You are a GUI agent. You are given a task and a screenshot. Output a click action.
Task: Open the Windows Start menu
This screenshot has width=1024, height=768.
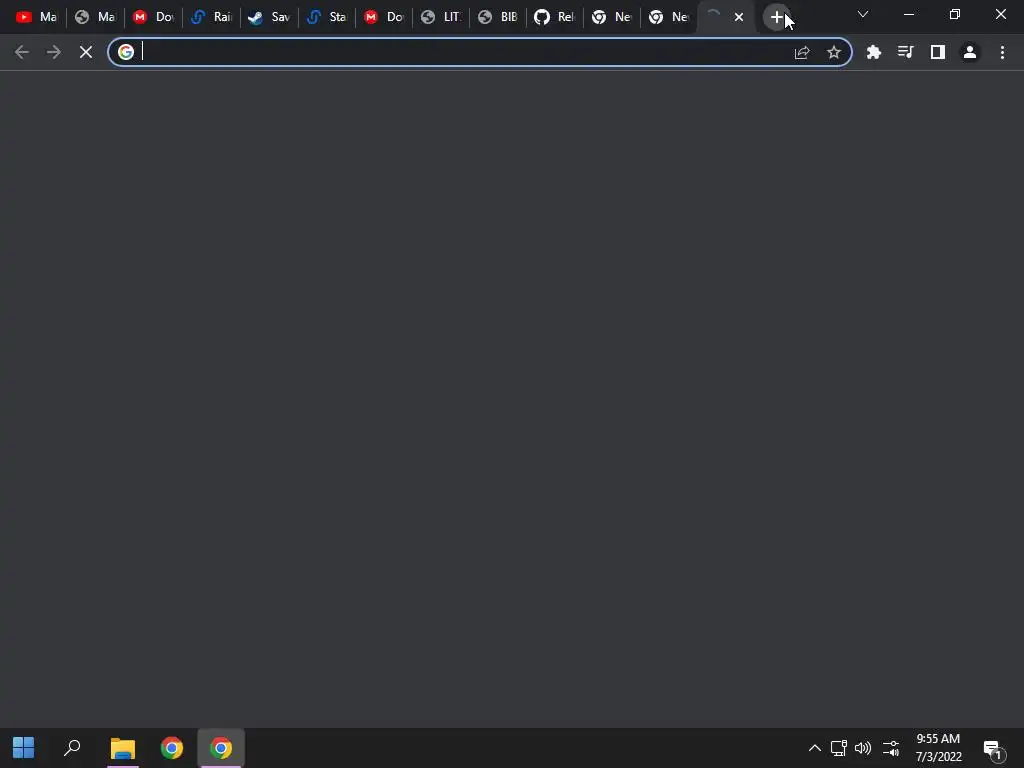[24, 748]
